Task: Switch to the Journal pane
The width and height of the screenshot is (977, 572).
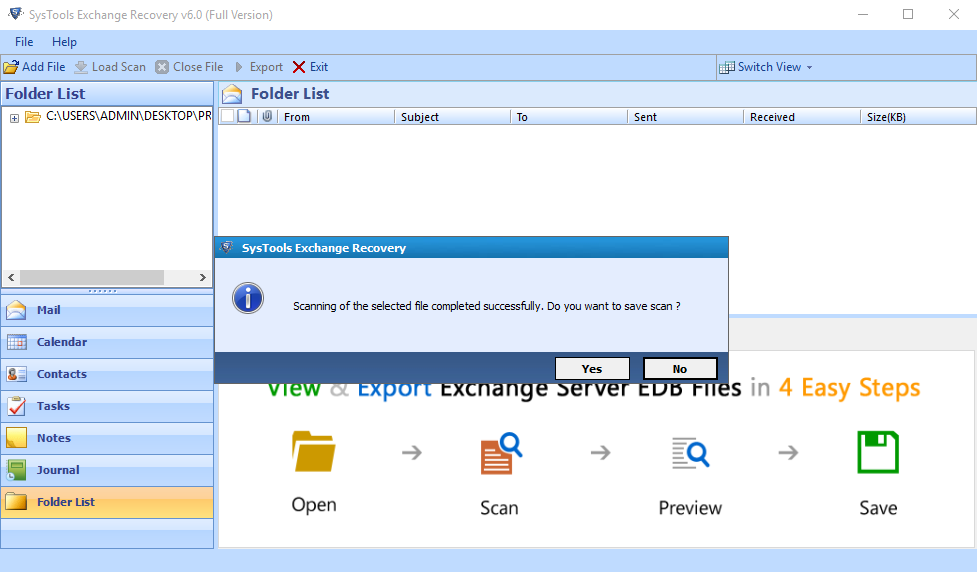Action: (107, 470)
